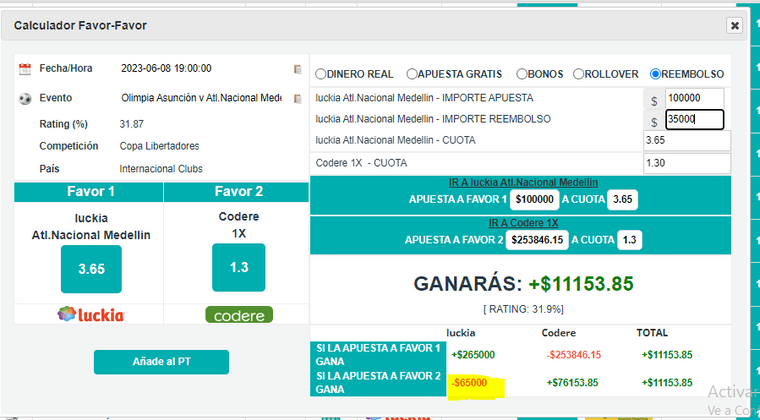The width and height of the screenshot is (760, 420).
Task: Click the Copa Libertadores competition text
Action: point(159,146)
